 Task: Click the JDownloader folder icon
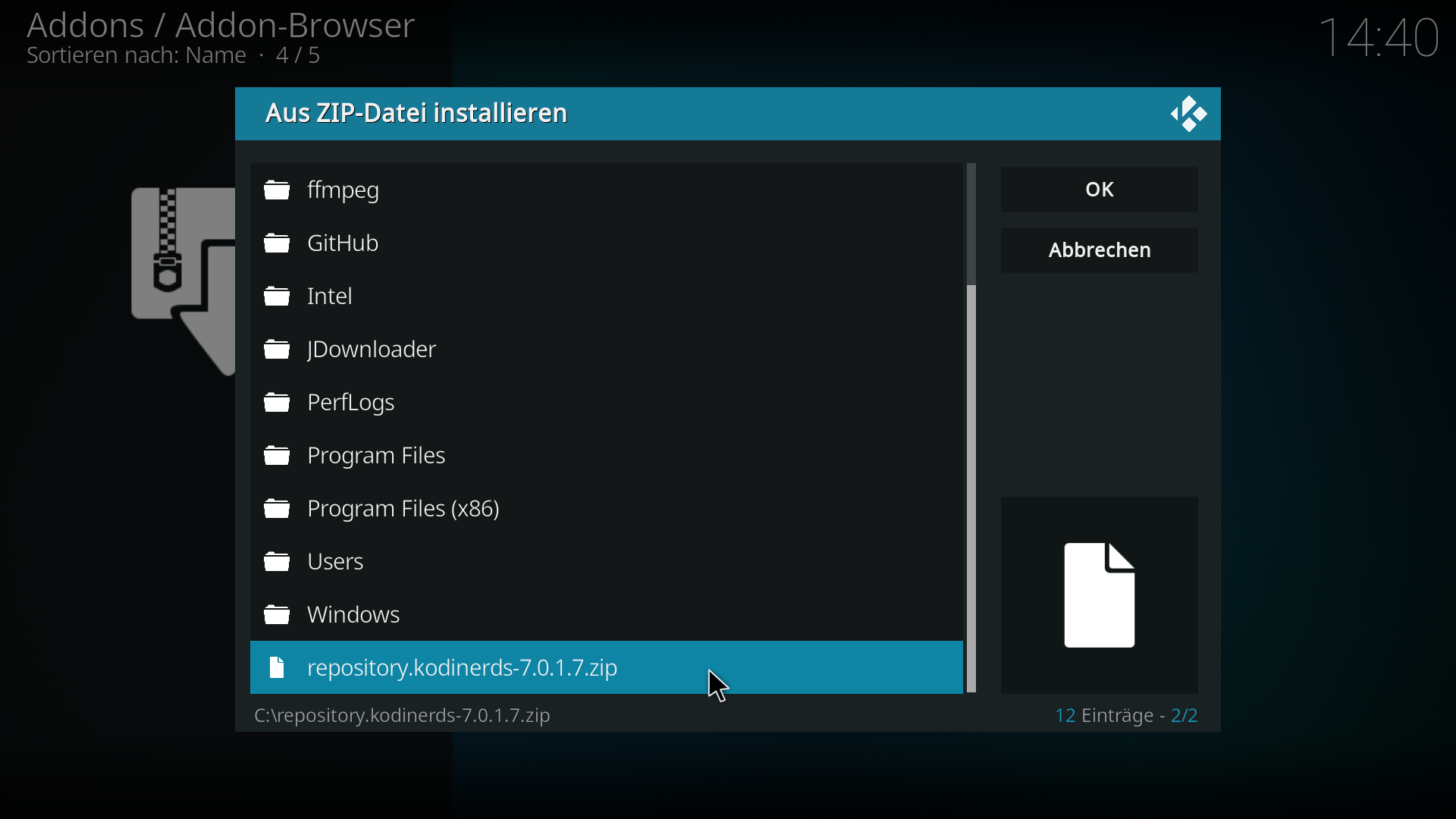point(277,350)
